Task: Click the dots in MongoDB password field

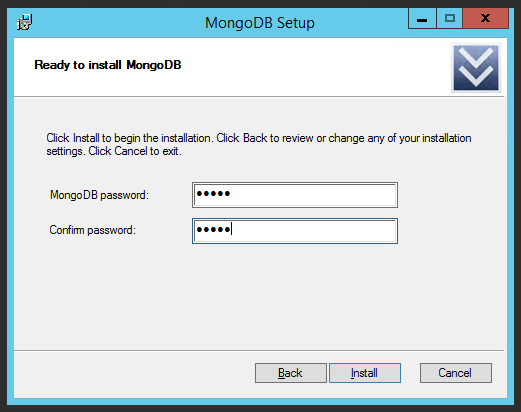Action: (213, 194)
